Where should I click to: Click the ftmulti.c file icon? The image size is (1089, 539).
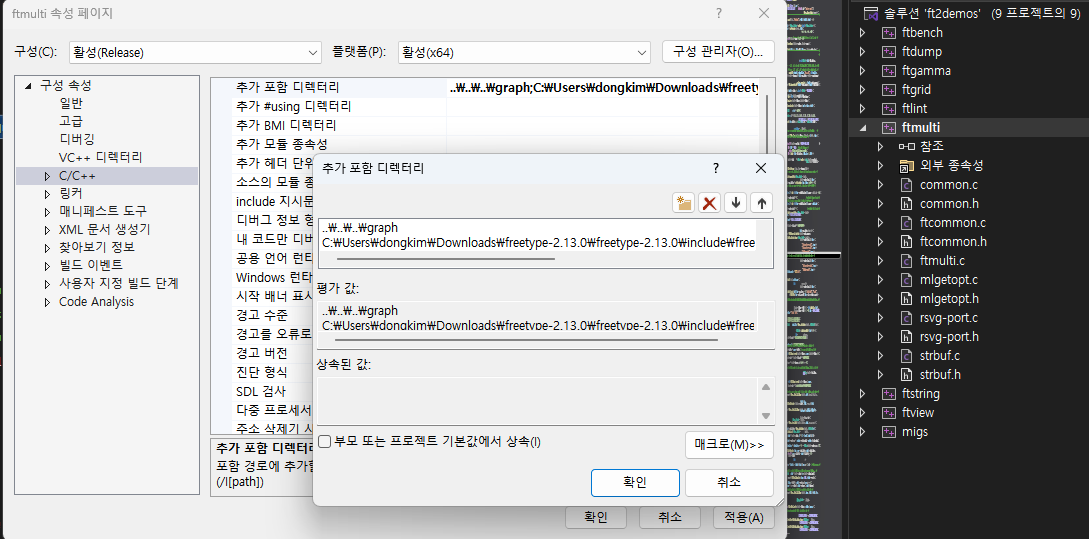click(906, 261)
